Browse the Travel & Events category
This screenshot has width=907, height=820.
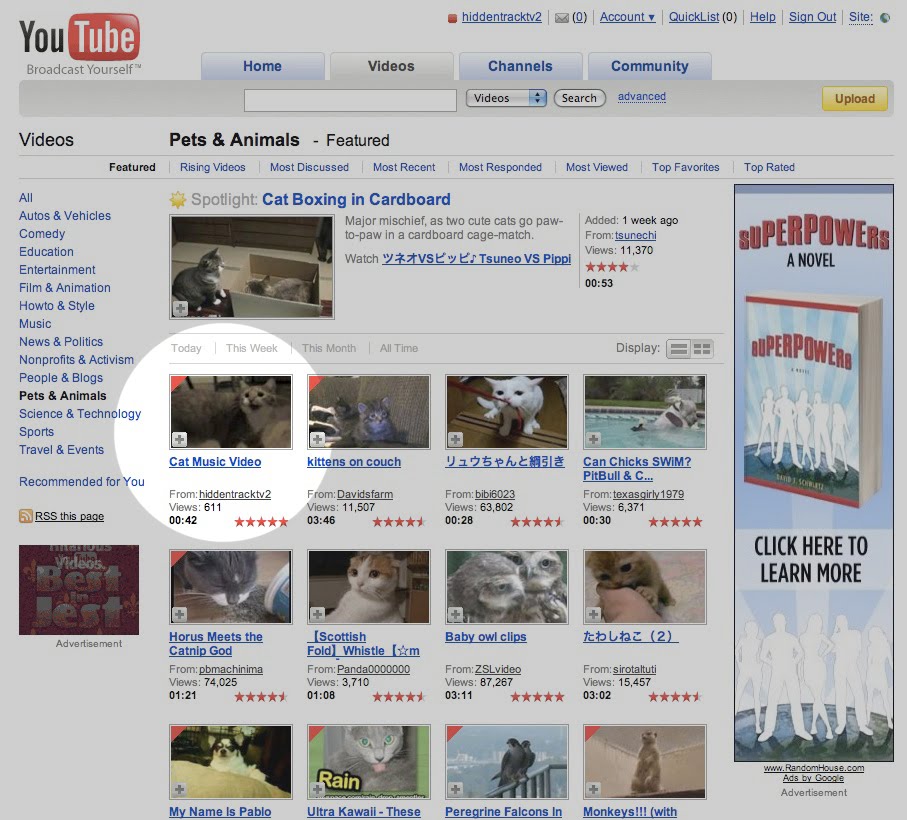coord(61,449)
